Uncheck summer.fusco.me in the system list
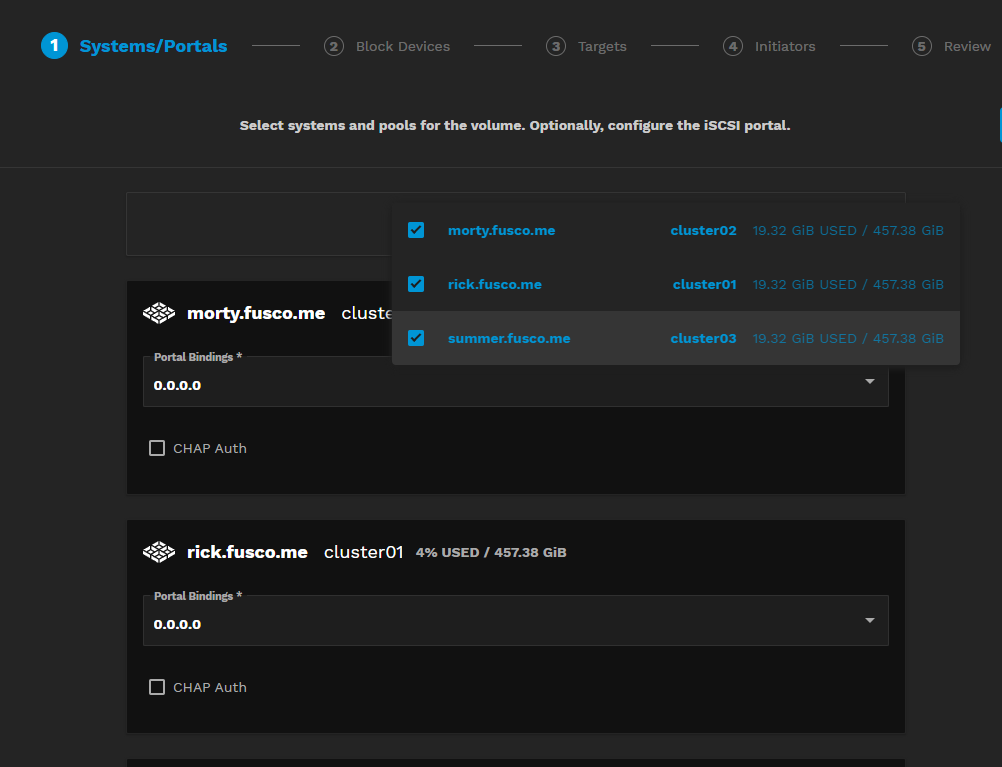Screen dimensions: 1002x767 tap(416, 338)
